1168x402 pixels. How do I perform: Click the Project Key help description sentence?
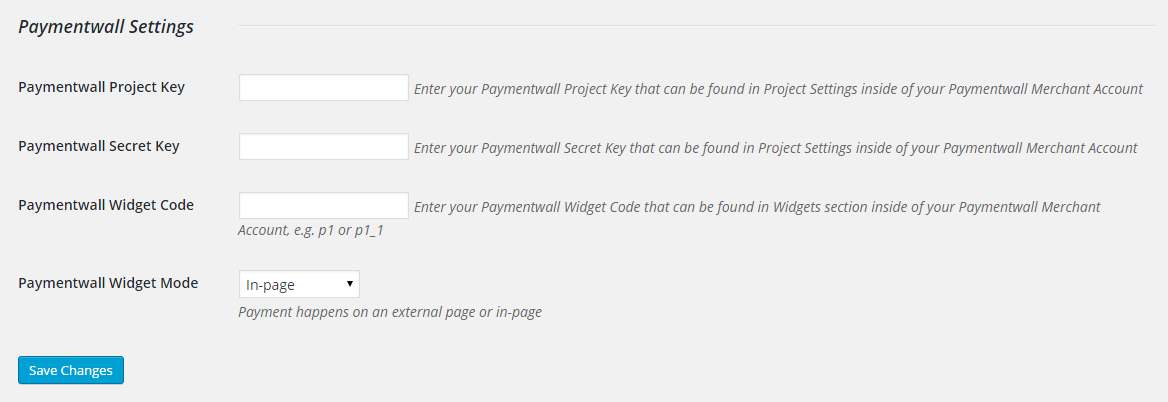pos(778,89)
